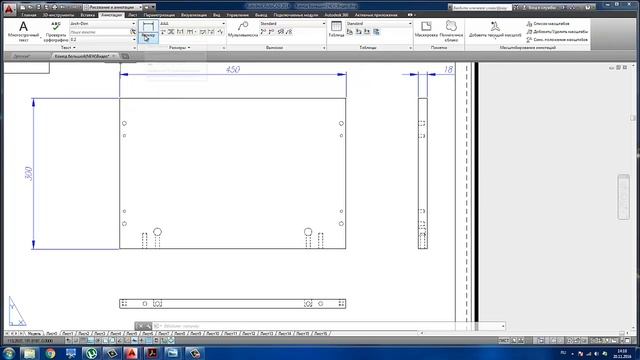Open the Output (Вывод) ribbon tab

pos(261,15)
